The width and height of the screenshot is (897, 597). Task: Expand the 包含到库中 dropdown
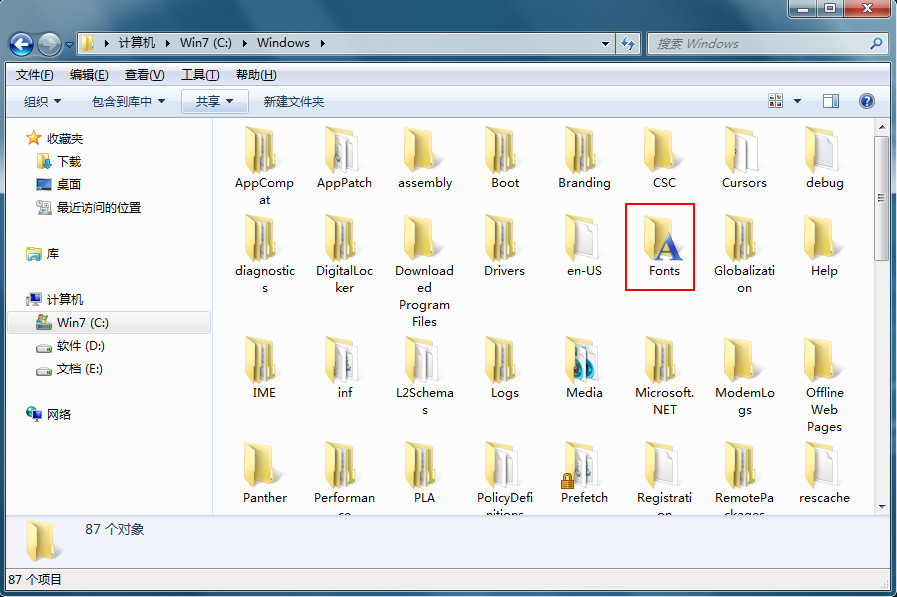[128, 102]
